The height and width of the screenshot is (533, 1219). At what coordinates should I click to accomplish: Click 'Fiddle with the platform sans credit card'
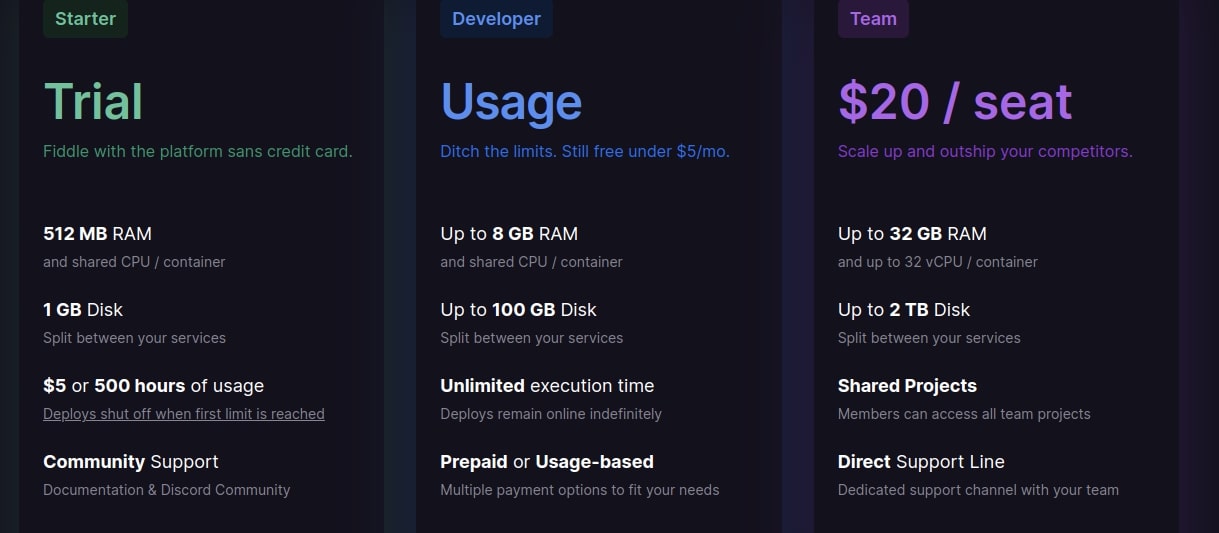click(198, 152)
